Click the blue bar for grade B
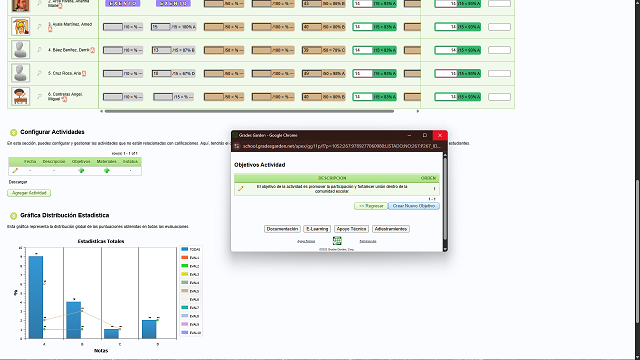This screenshot has width=640, height=360. (74, 320)
